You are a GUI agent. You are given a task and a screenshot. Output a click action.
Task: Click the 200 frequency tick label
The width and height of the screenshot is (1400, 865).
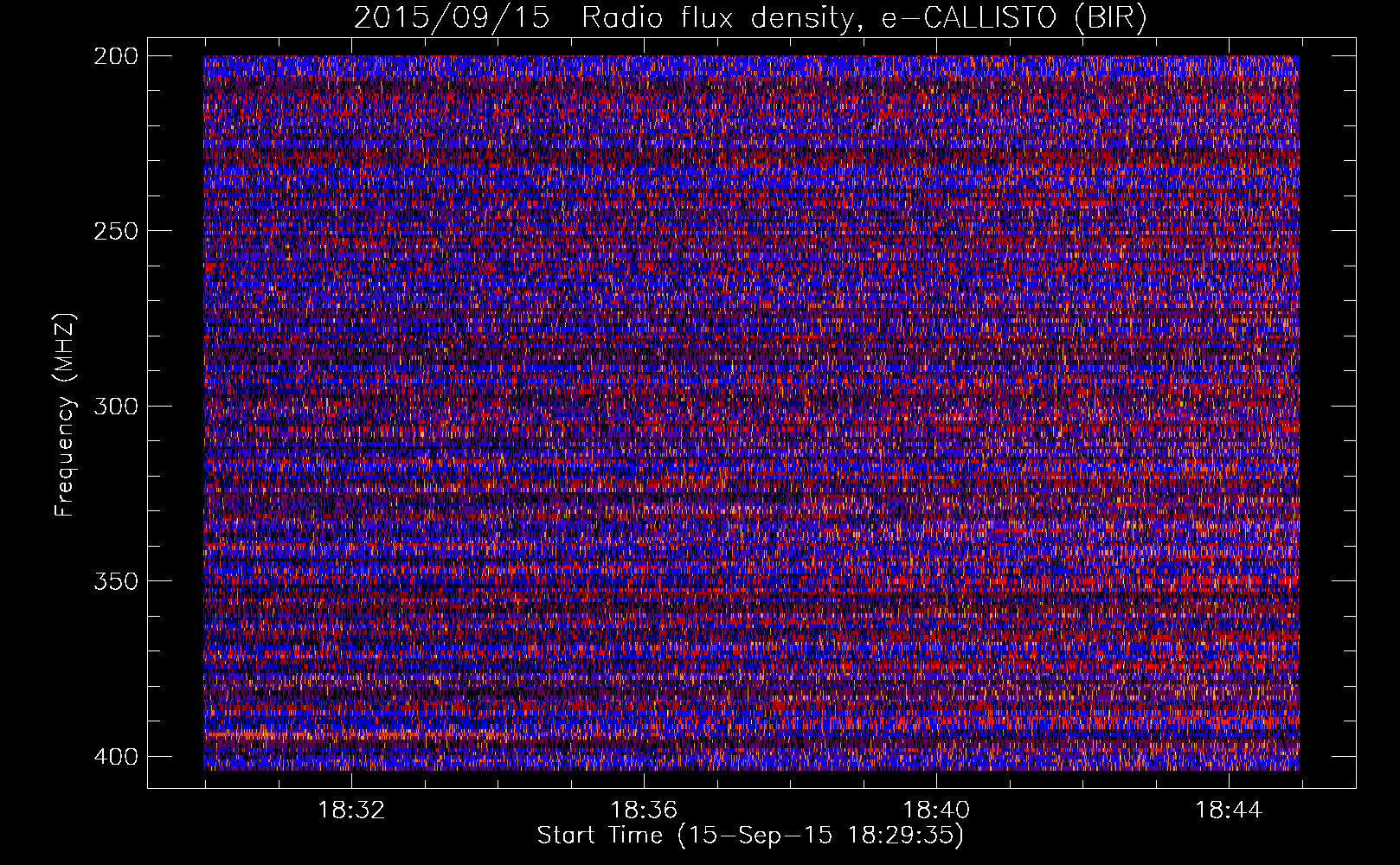[x=116, y=55]
